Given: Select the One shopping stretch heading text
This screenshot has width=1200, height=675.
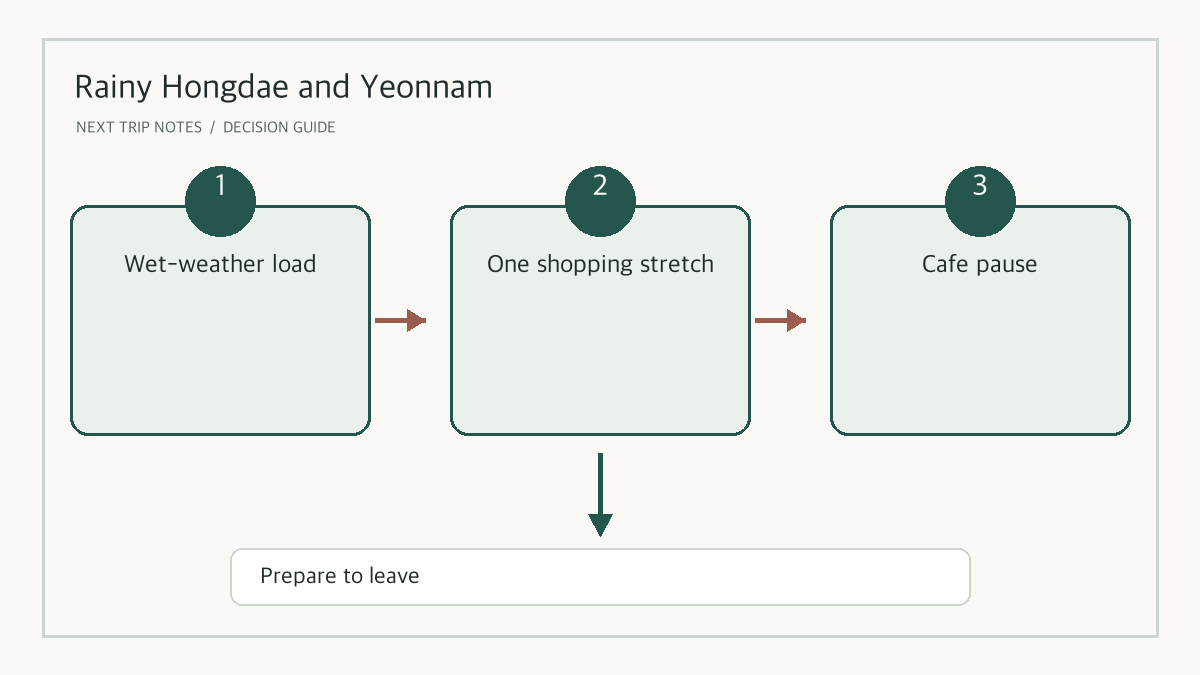Looking at the screenshot, I should coord(600,264).
